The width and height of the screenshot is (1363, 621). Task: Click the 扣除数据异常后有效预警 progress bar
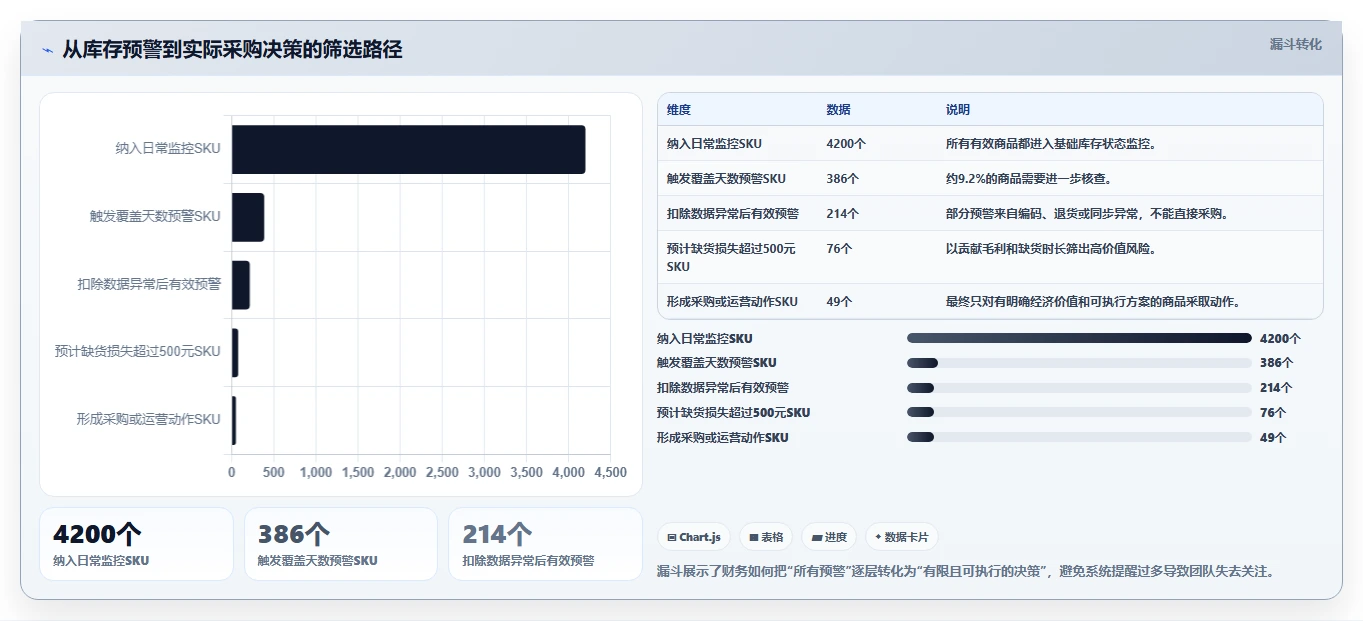point(1079,388)
